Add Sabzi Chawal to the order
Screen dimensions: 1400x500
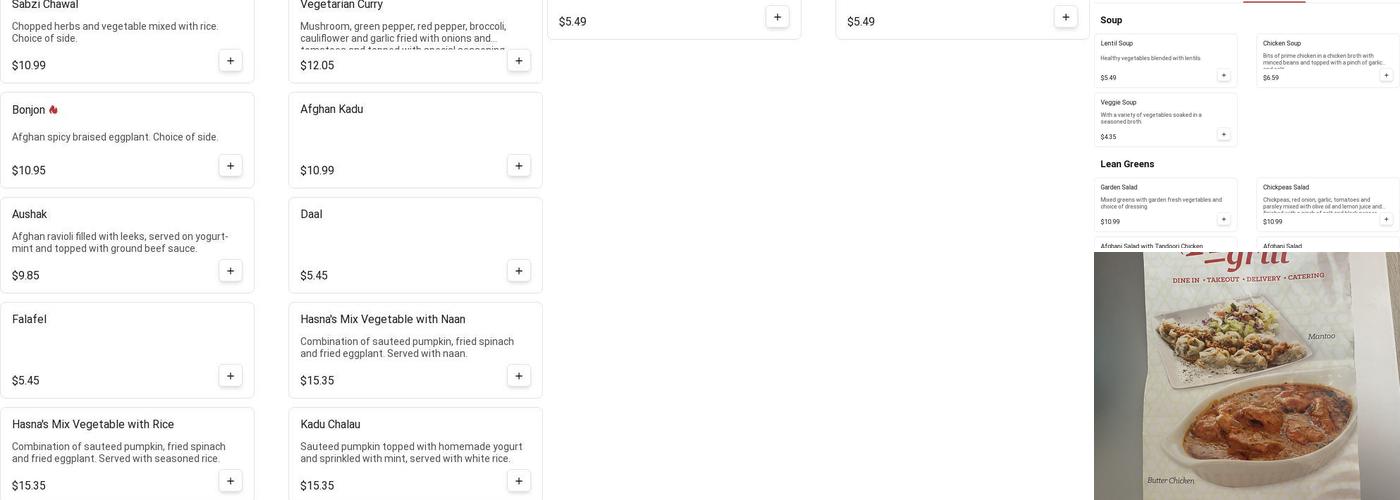point(230,61)
